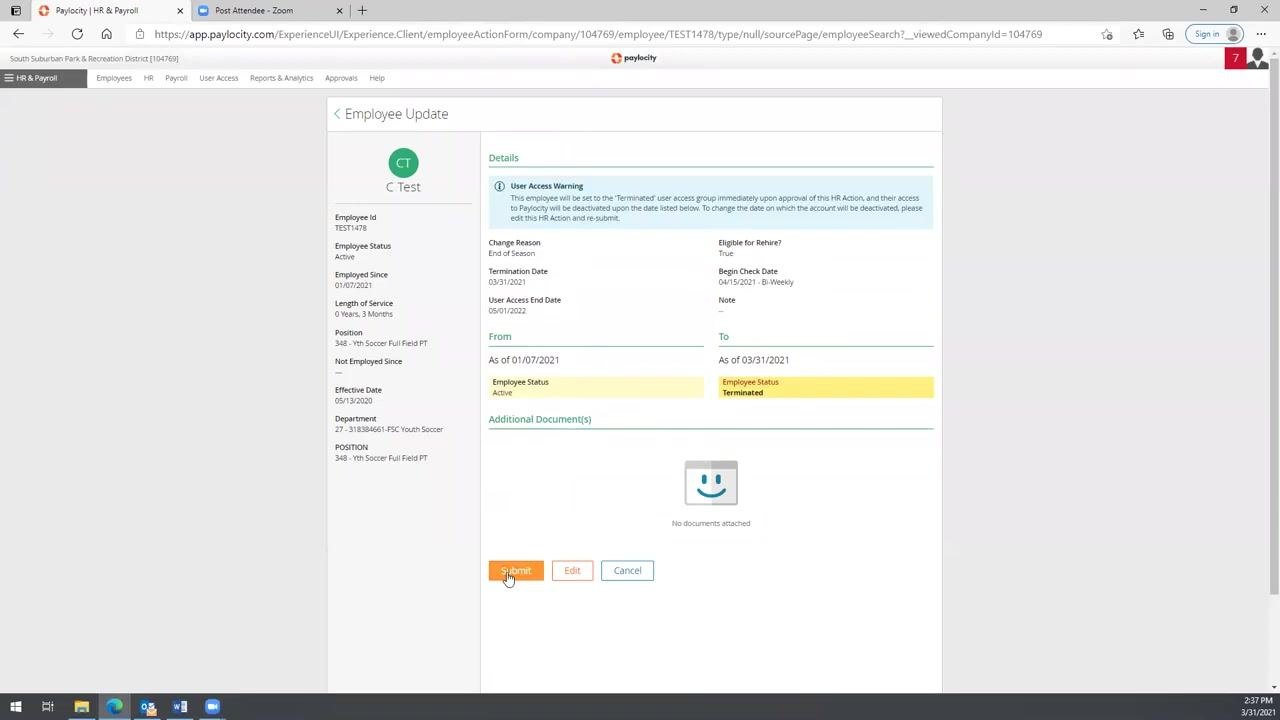Open tab actions menu

(x=15, y=11)
